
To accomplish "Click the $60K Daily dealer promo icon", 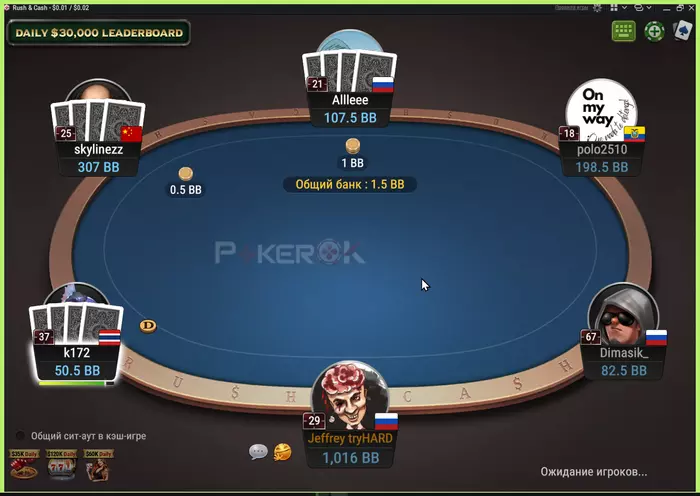I will pyautogui.click(x=98, y=465).
